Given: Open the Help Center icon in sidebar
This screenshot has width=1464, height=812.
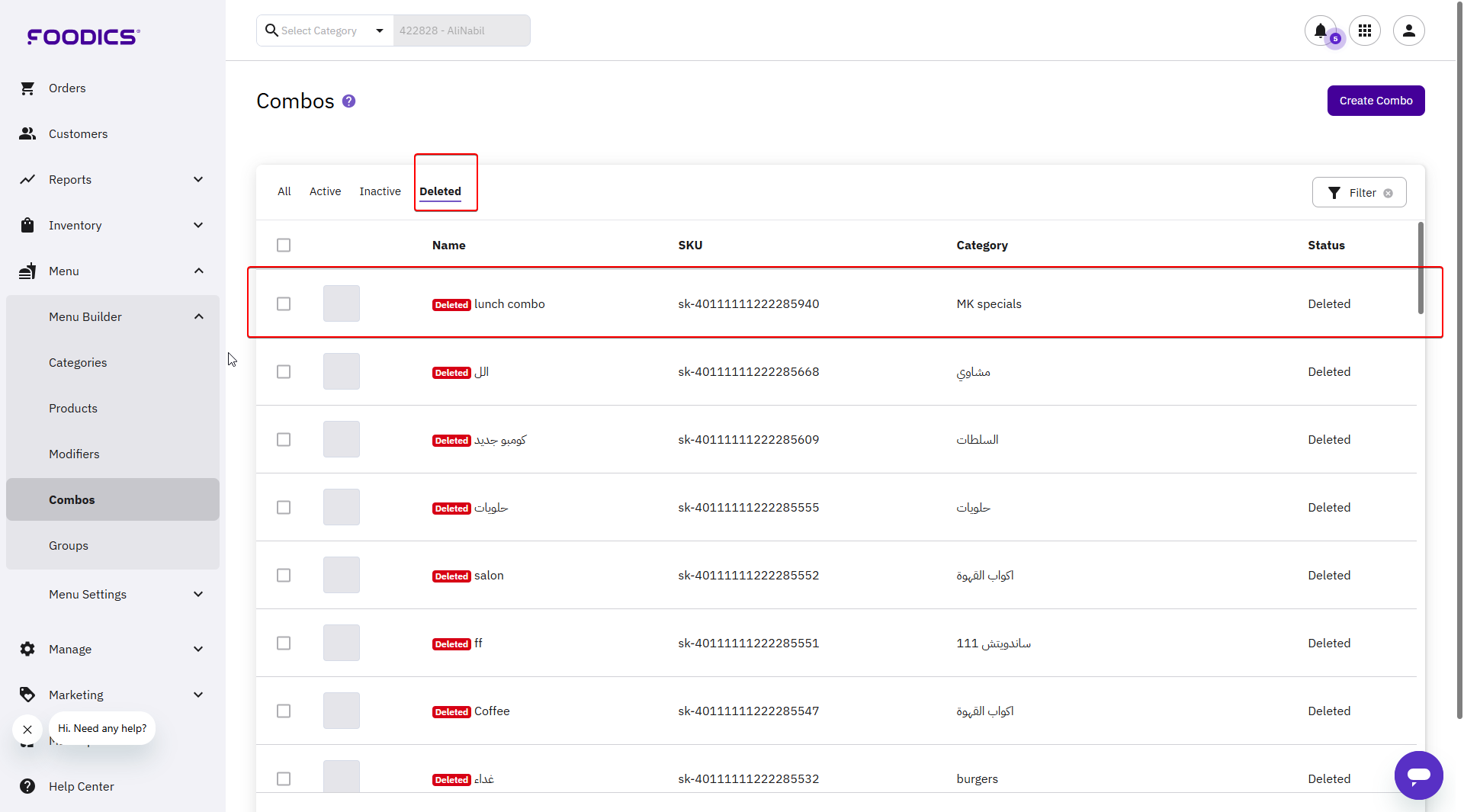Looking at the screenshot, I should coord(27,786).
